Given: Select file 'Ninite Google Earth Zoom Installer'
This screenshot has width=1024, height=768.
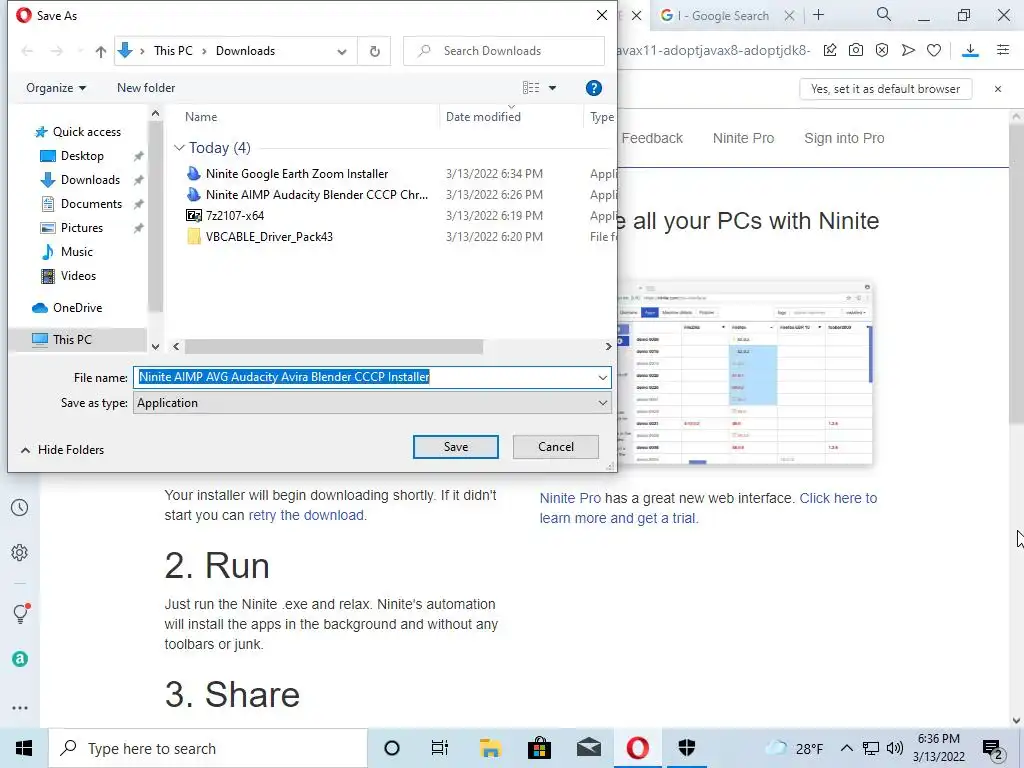Looking at the screenshot, I should [296, 174].
